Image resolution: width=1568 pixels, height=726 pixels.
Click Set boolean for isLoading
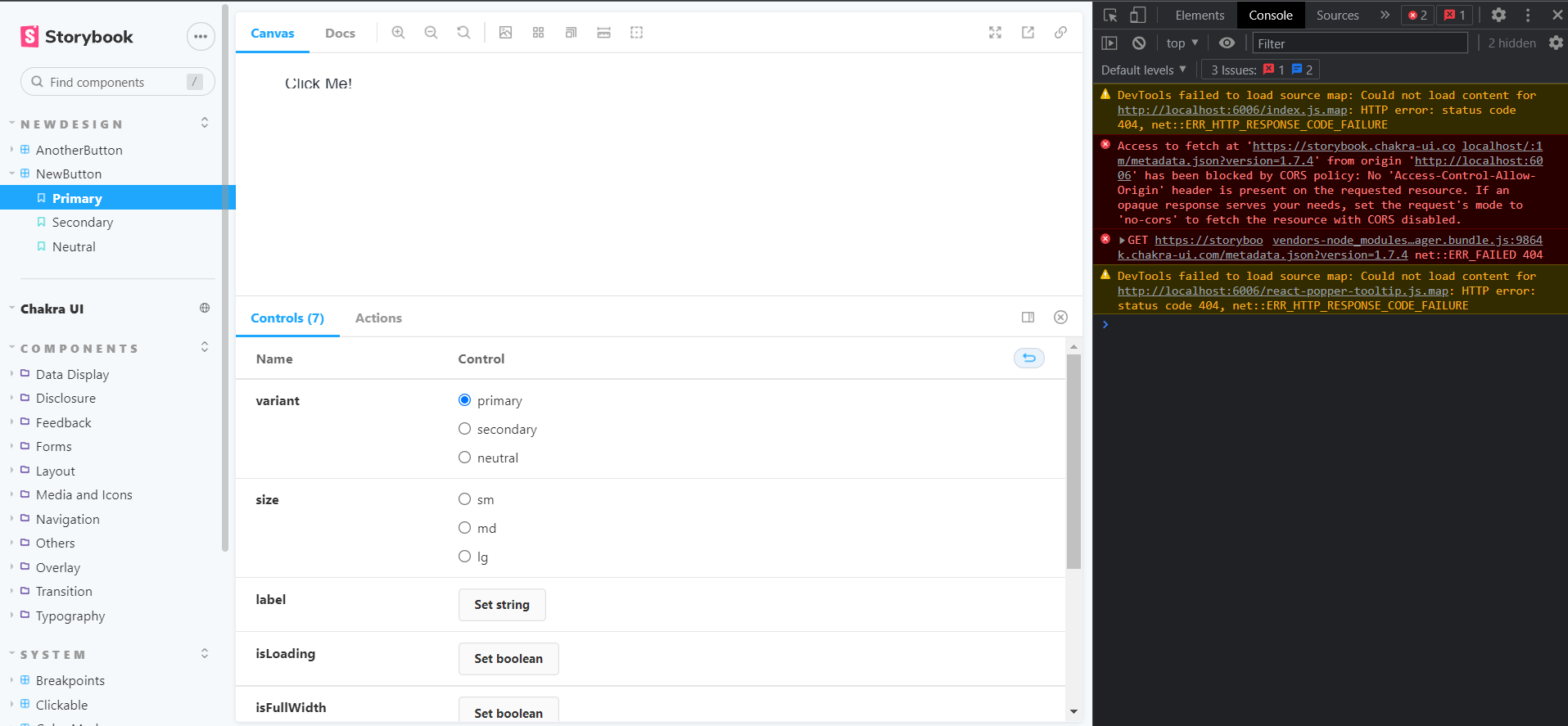pos(508,659)
